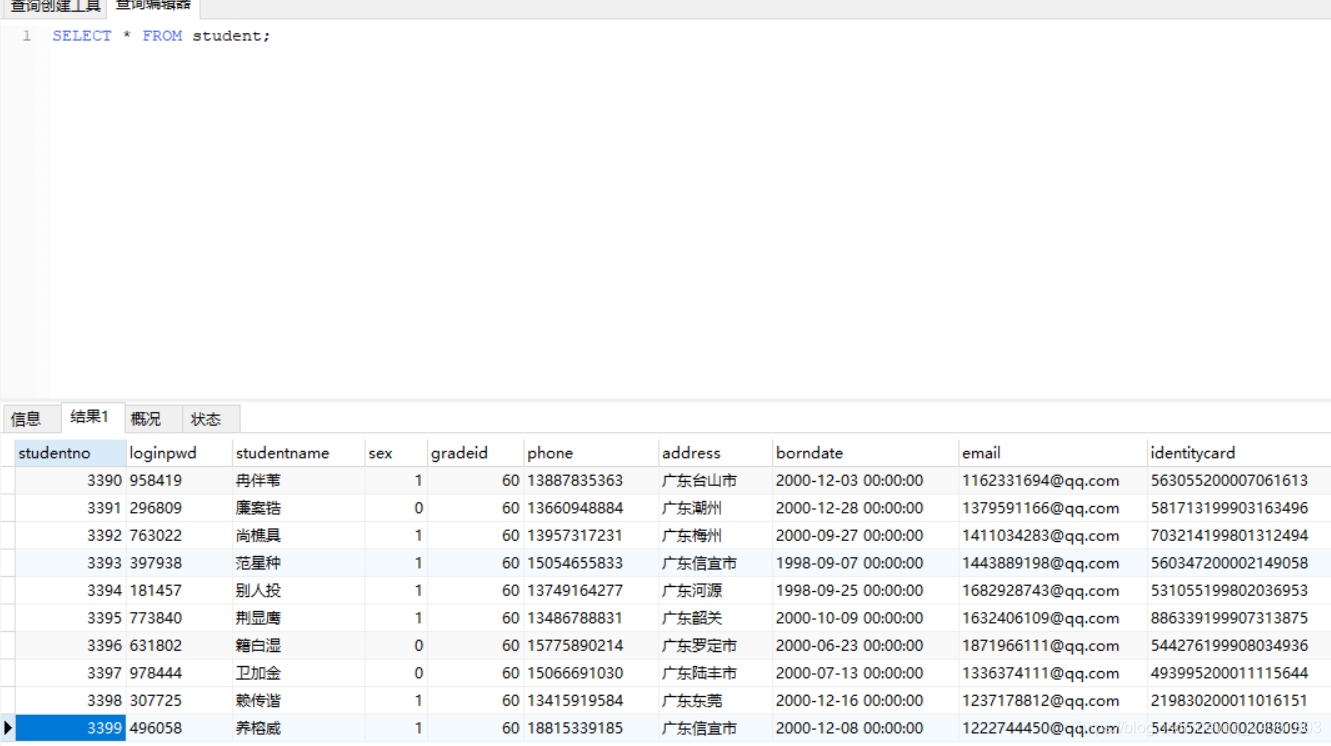Screen dimensions: 1331x746
Task: Click email 1379591166@qq.com
Action: pyautogui.click(x=1040, y=508)
